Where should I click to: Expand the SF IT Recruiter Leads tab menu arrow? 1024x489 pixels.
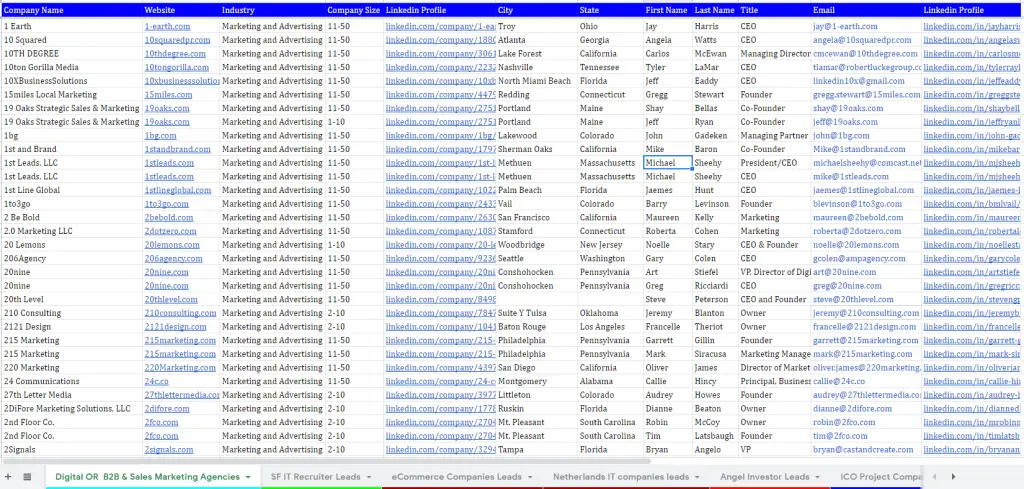tap(369, 477)
